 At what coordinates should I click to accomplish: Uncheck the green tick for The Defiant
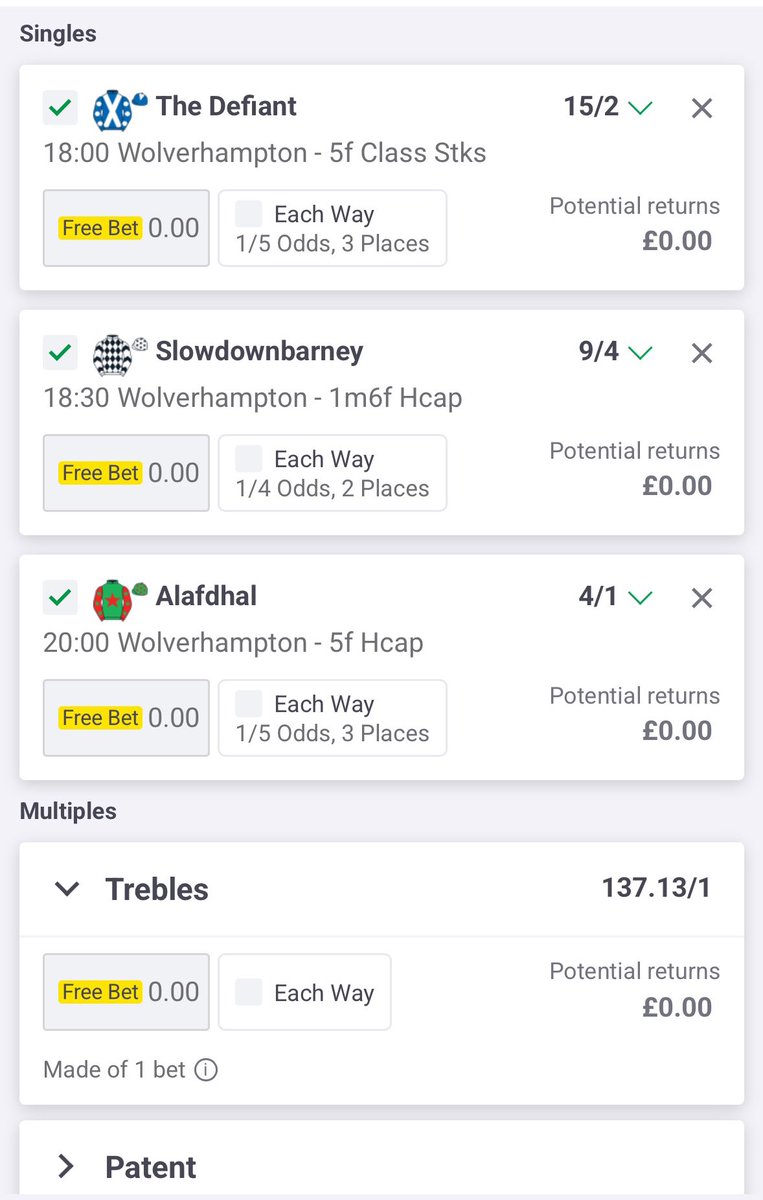(x=60, y=108)
